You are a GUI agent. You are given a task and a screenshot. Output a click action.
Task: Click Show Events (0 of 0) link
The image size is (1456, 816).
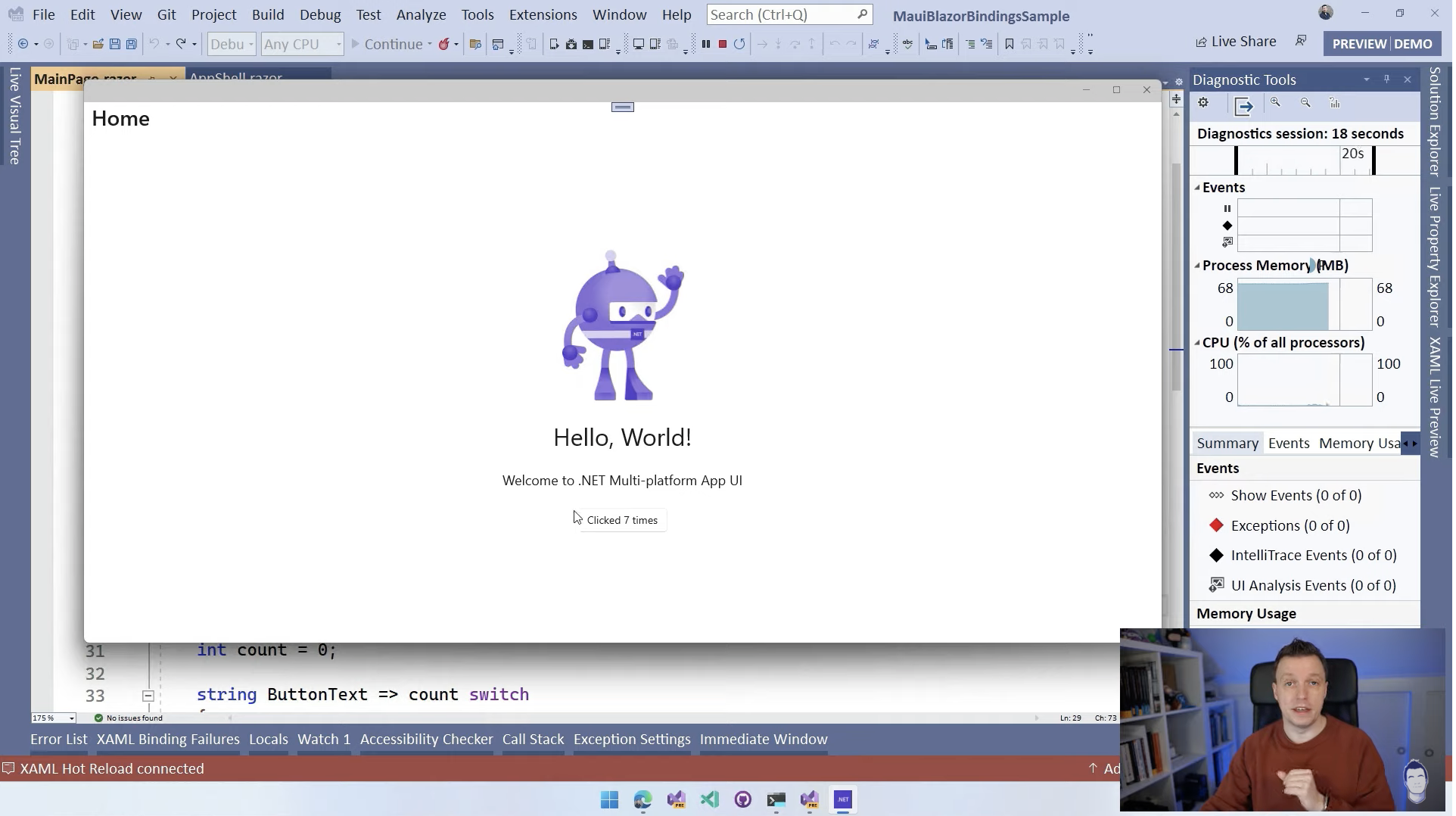click(1296, 496)
